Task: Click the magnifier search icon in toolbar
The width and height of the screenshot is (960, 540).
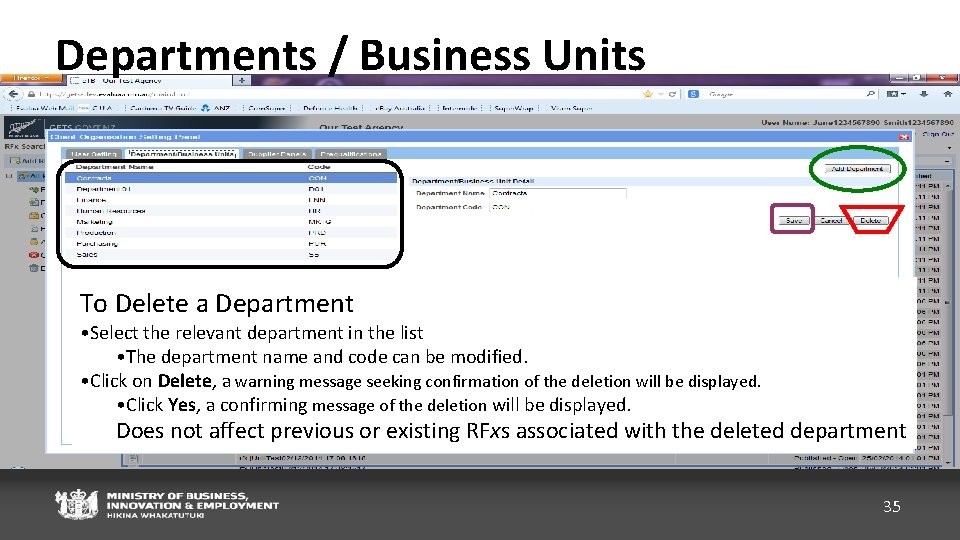Action: tap(871, 94)
